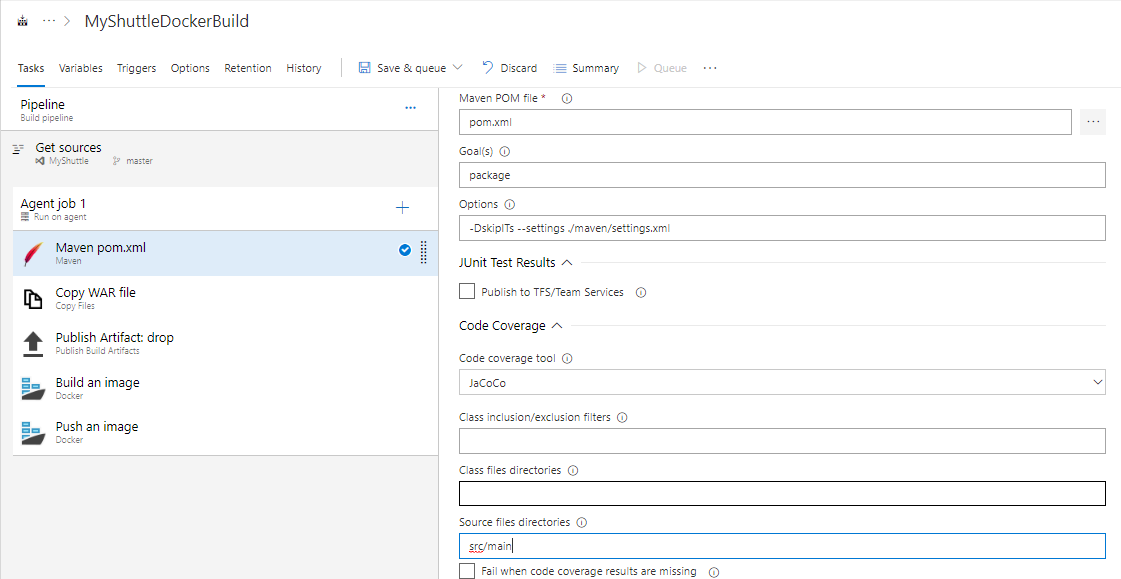Select the Copy WAR file task

point(225,298)
